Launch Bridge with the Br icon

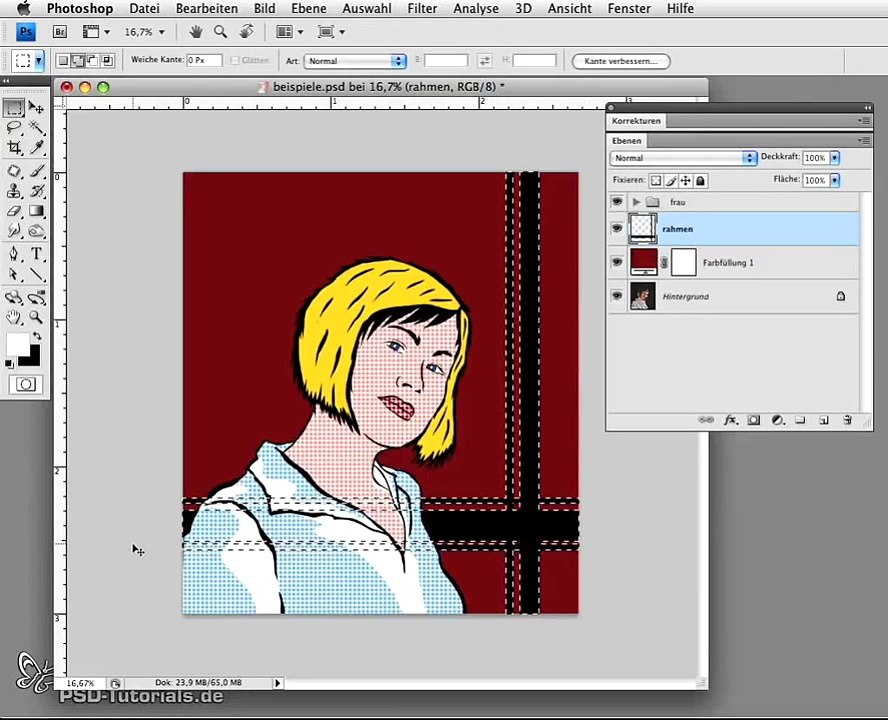pos(59,32)
